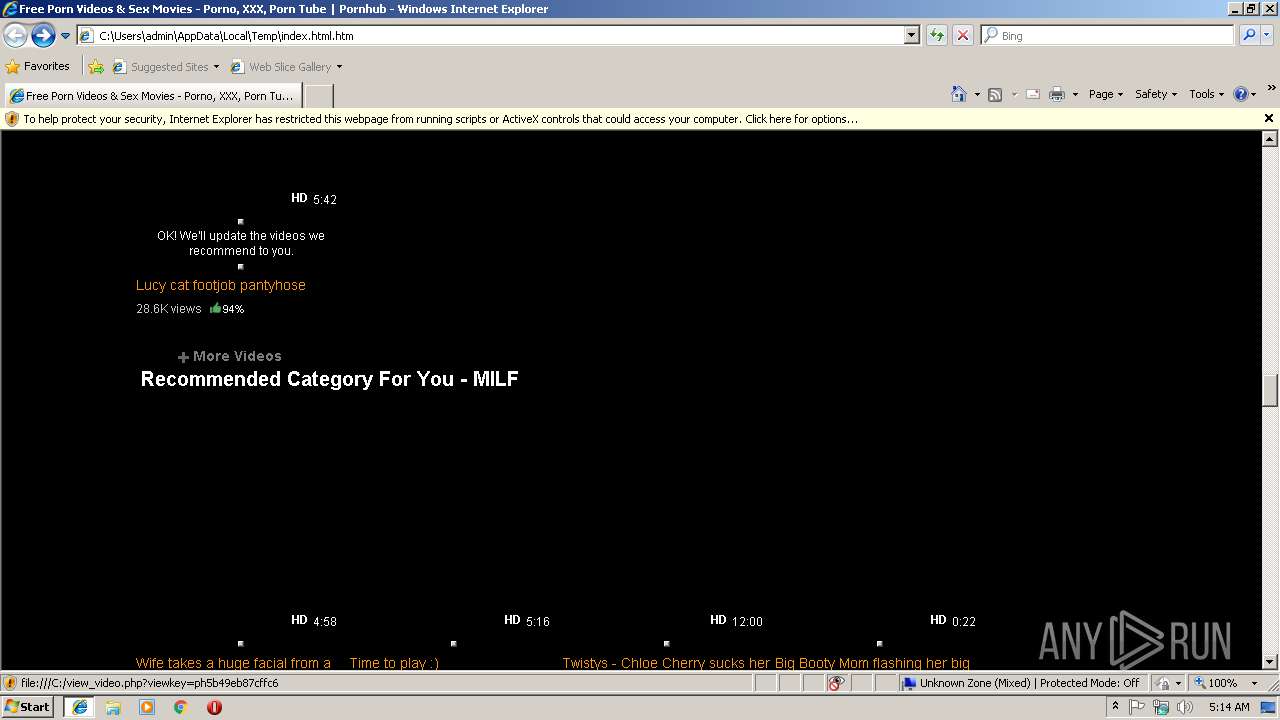Image resolution: width=1280 pixels, height=720 pixels.
Task: Click the More Videos link
Action: (229, 356)
